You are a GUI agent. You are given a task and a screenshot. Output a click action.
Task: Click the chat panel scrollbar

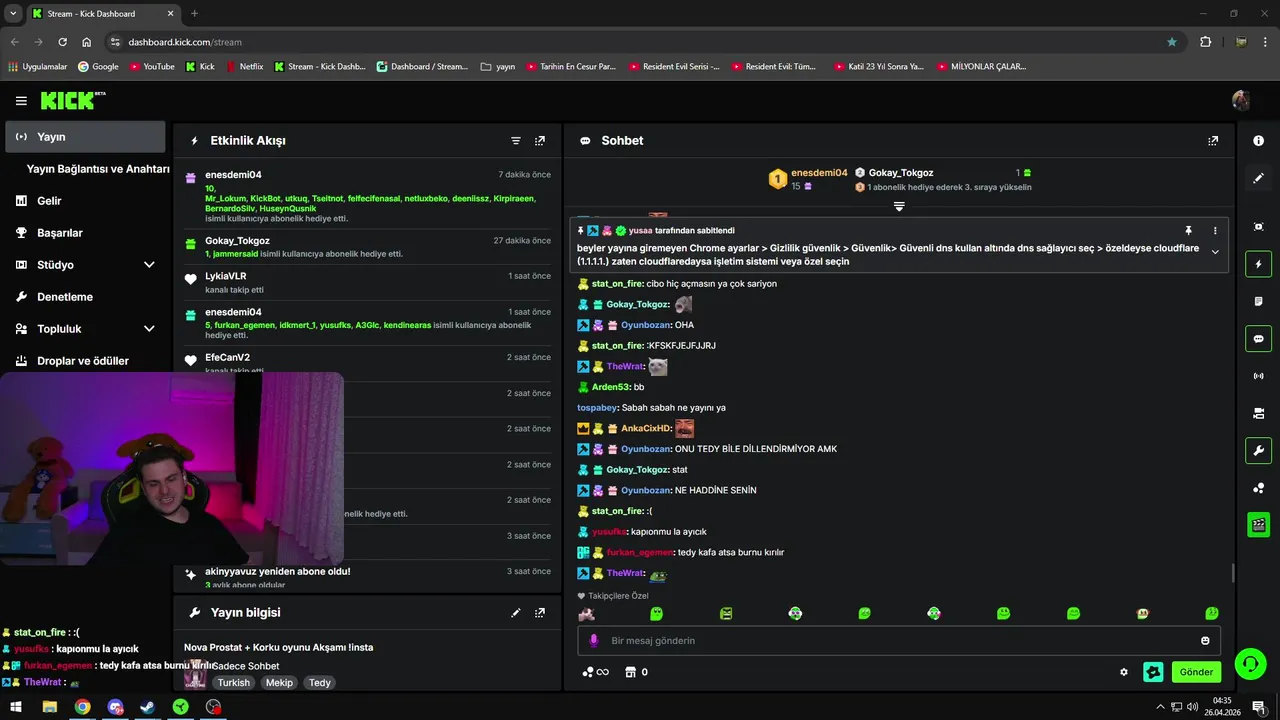1232,573
